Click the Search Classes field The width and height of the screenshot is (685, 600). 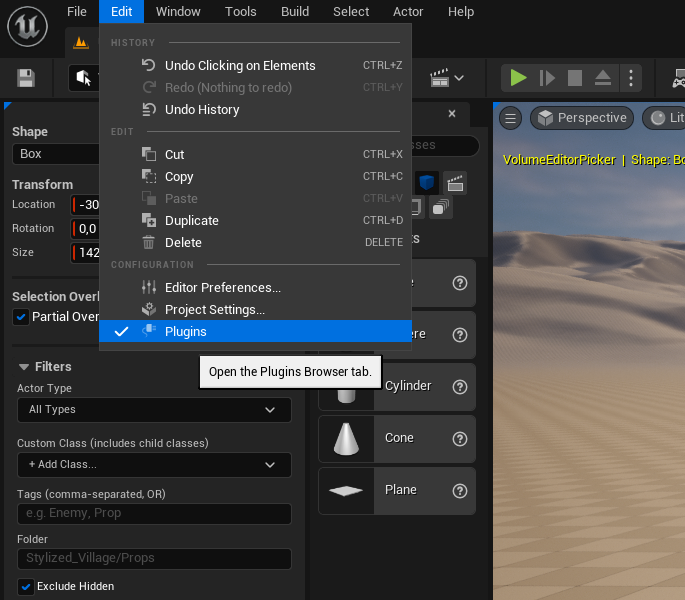pos(445,145)
